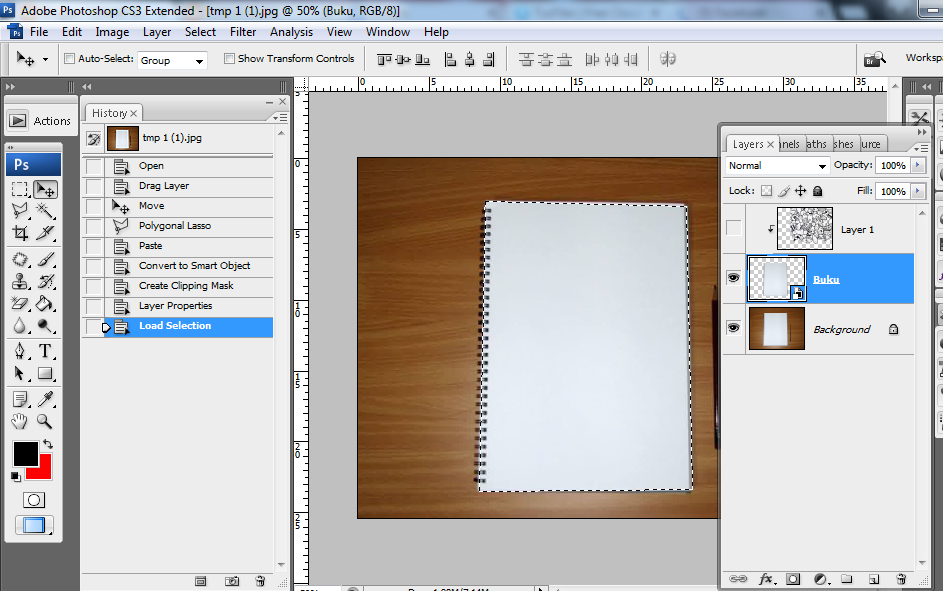This screenshot has height=591, width=943.
Task: Open the Notes tool
Action: coord(20,399)
